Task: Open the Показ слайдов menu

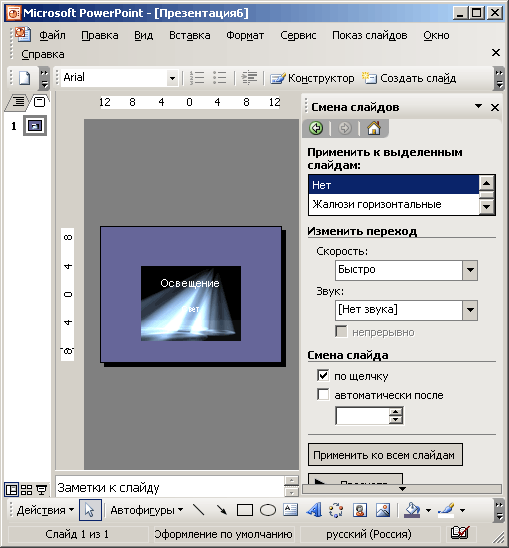Action: click(x=370, y=35)
